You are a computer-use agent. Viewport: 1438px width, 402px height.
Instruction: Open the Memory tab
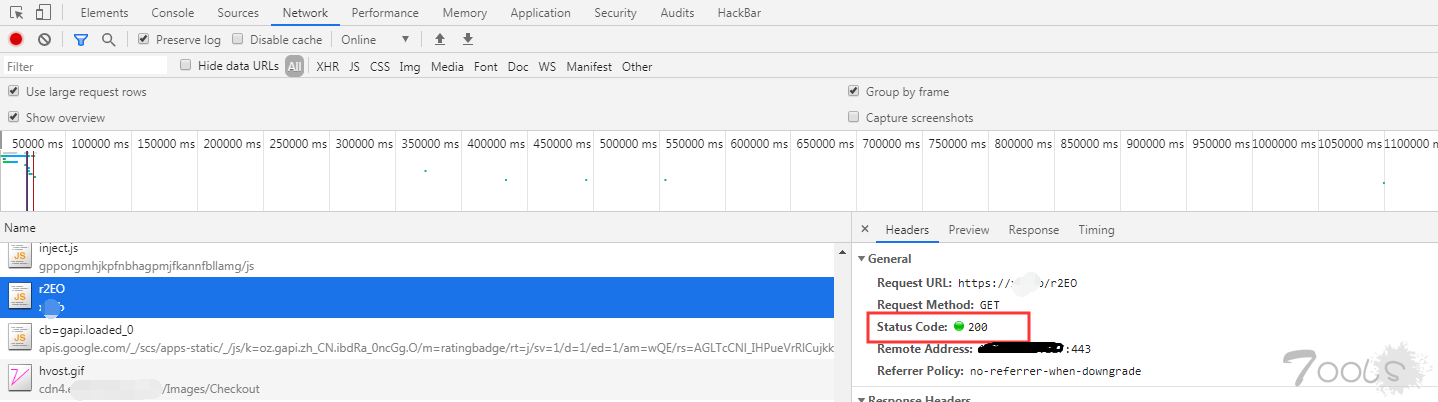coord(465,13)
